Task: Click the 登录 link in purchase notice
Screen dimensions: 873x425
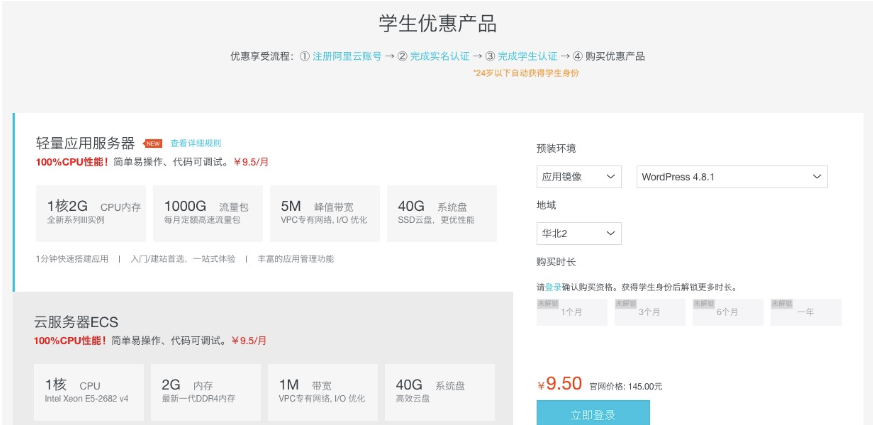Action: click(x=553, y=287)
